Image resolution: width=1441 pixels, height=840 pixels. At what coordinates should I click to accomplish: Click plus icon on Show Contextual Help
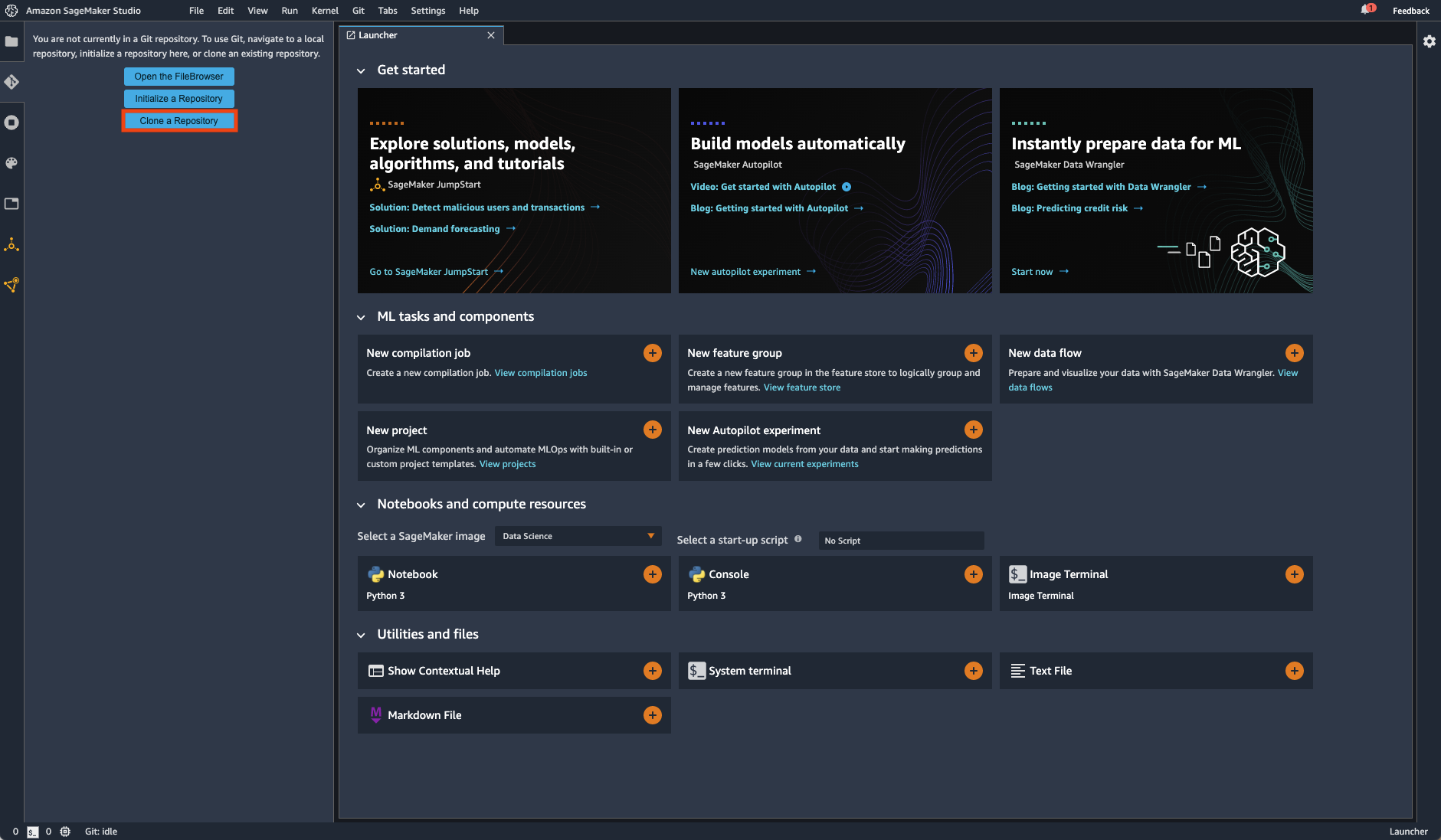tap(653, 671)
